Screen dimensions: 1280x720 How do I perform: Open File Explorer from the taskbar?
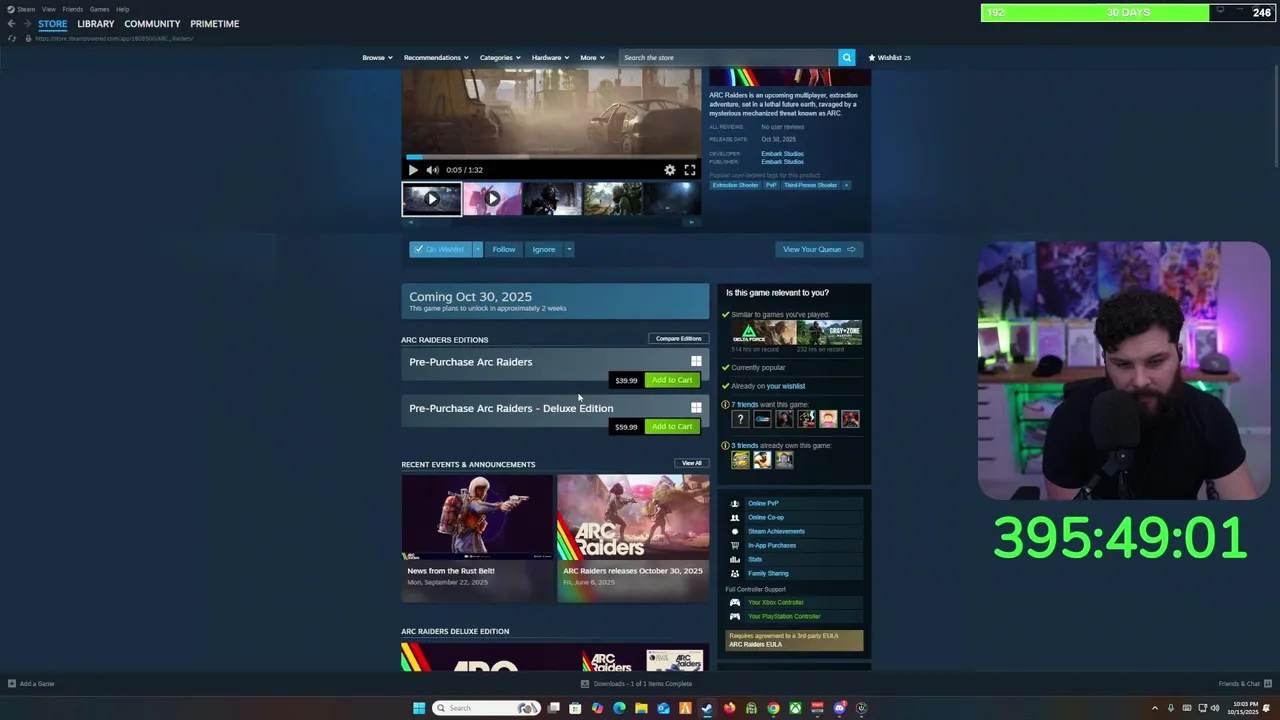[x=641, y=708]
